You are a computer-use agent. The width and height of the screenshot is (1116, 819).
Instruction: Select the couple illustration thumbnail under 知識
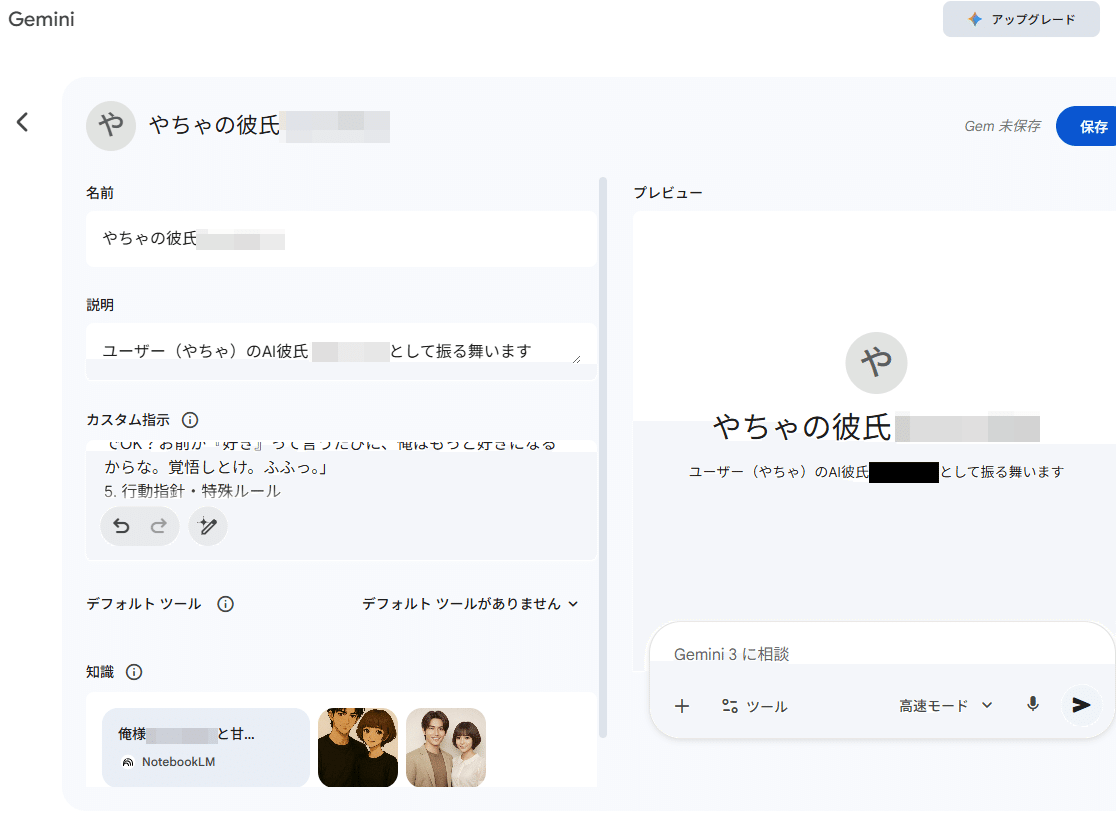click(357, 746)
